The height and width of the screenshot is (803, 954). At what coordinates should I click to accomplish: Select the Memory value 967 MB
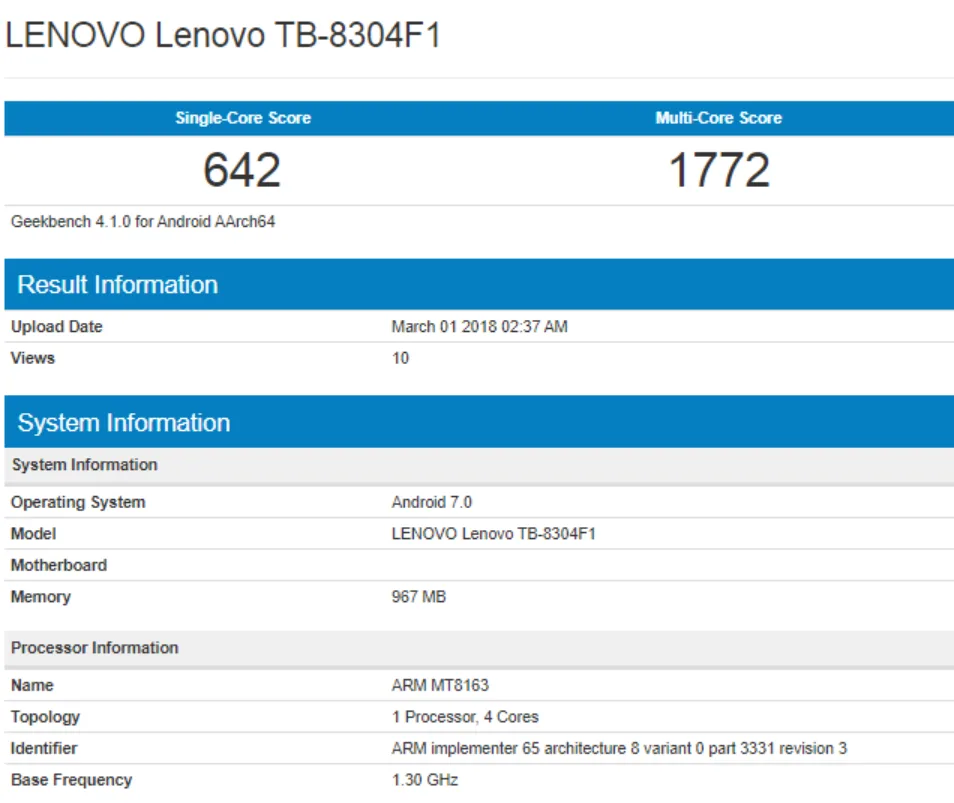(419, 596)
